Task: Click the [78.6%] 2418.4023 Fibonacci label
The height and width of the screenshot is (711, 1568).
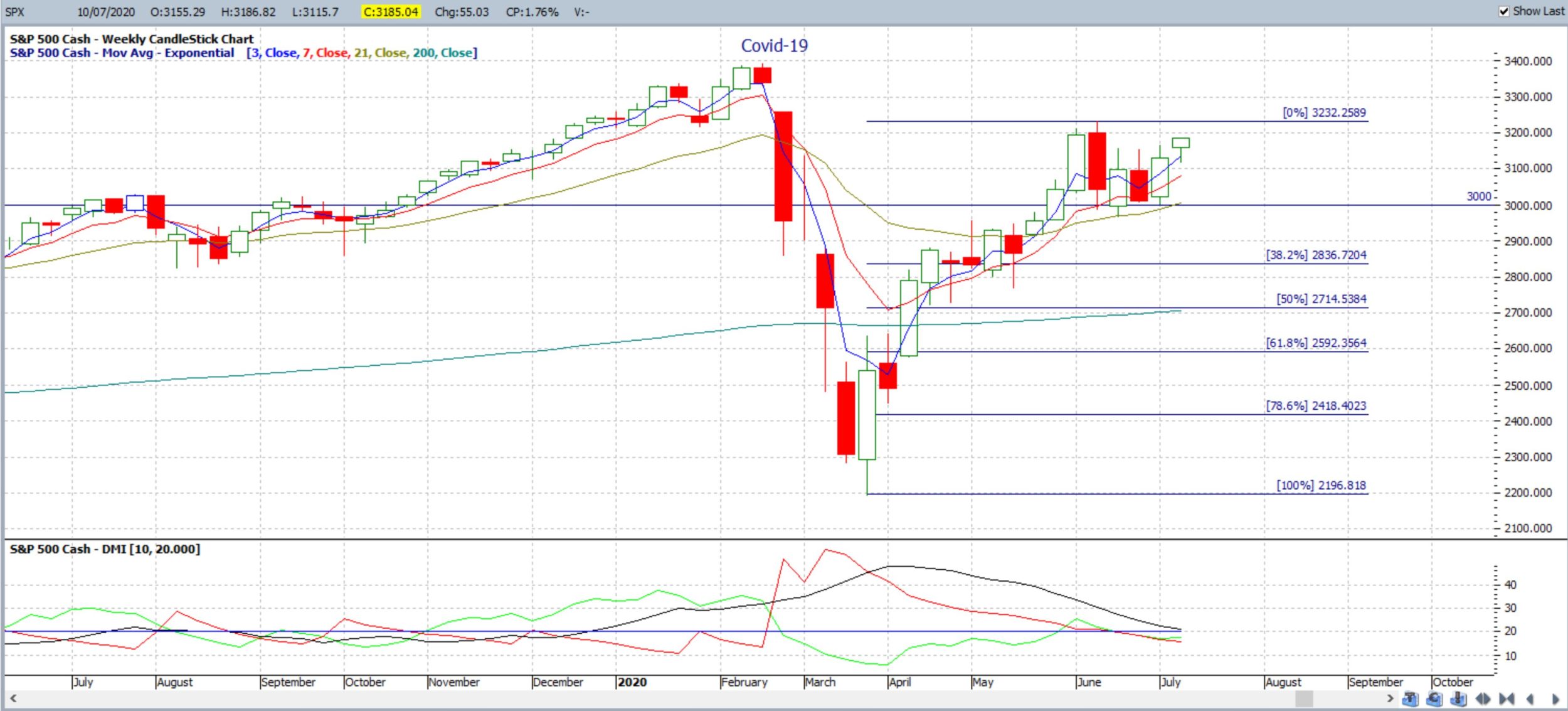Action: 1316,406
